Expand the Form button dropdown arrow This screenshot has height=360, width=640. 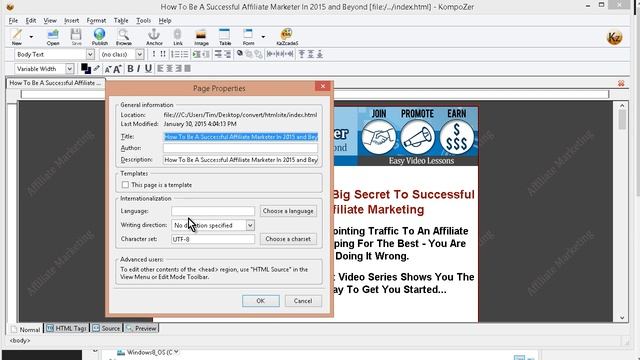pos(263,37)
